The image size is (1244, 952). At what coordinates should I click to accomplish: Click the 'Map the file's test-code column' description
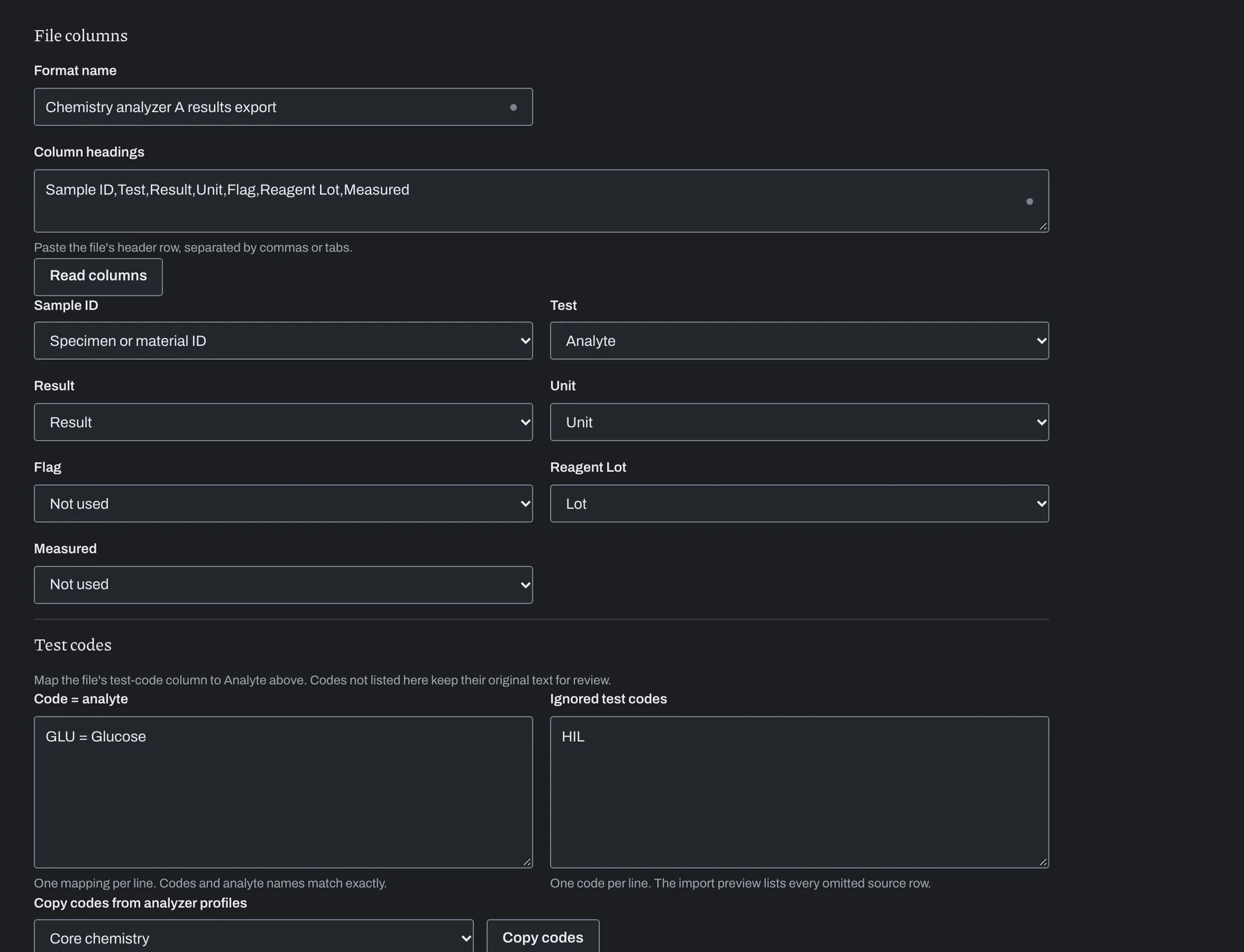[x=322, y=680]
